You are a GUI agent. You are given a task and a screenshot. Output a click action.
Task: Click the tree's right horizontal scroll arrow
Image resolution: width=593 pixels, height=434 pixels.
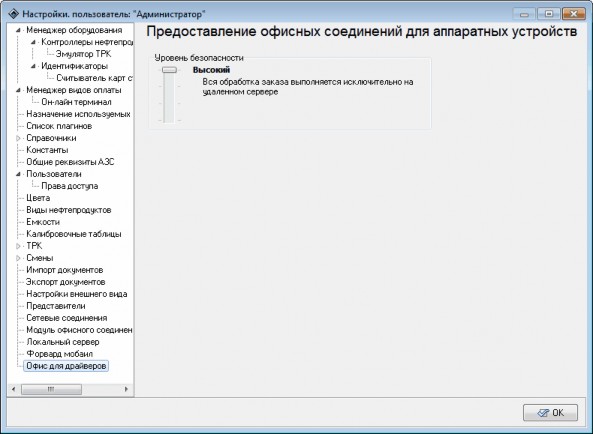(x=126, y=389)
